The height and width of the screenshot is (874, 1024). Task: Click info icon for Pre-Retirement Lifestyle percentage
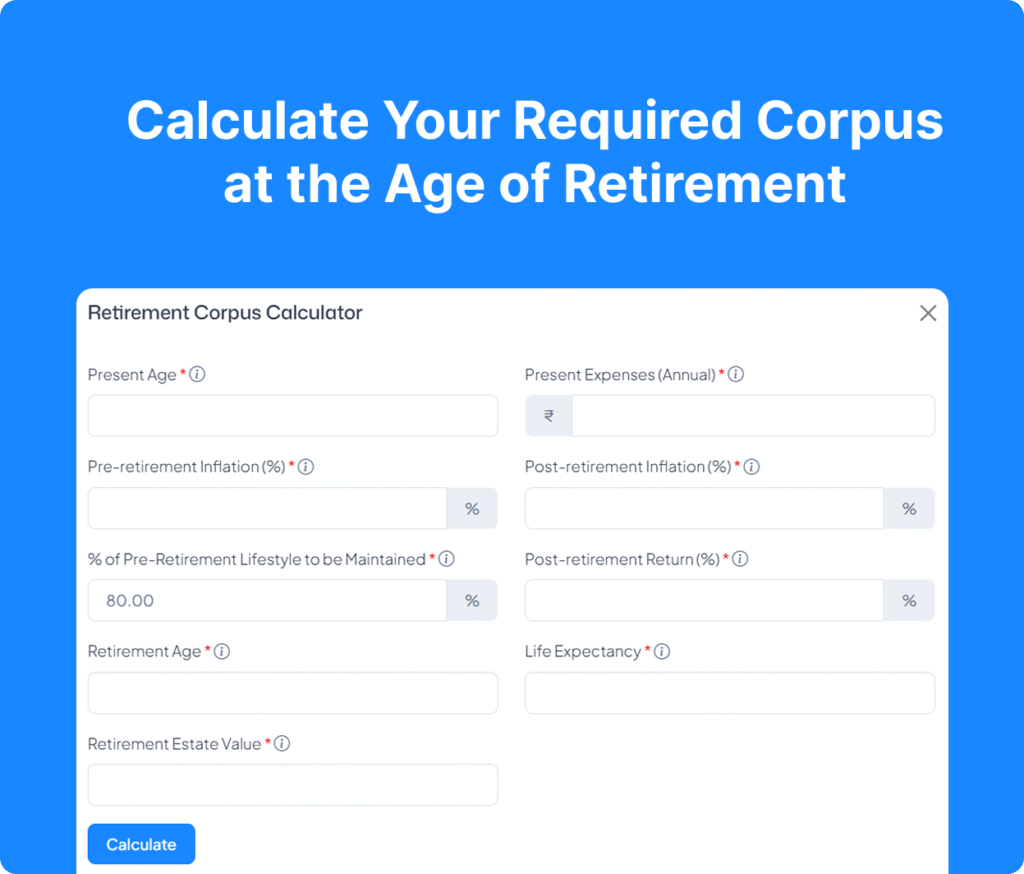(447, 559)
